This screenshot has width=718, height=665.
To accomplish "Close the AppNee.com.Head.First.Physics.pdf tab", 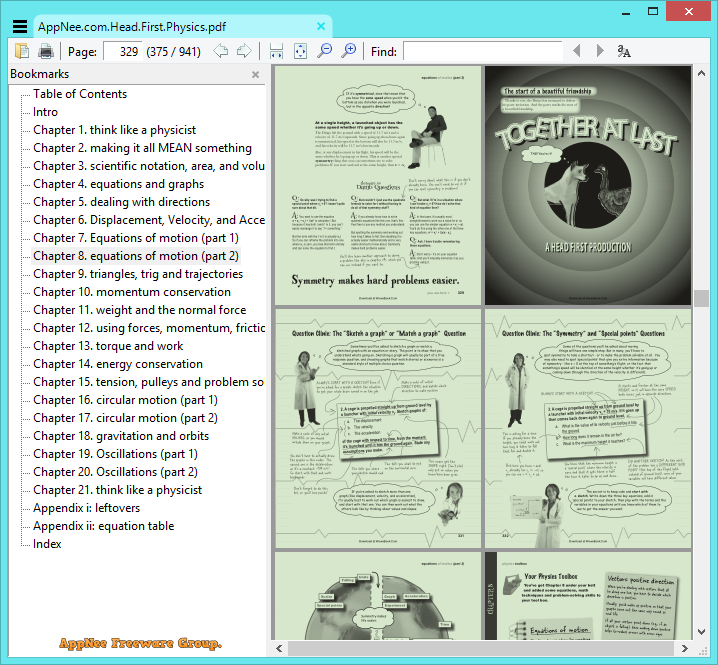I will point(321,27).
